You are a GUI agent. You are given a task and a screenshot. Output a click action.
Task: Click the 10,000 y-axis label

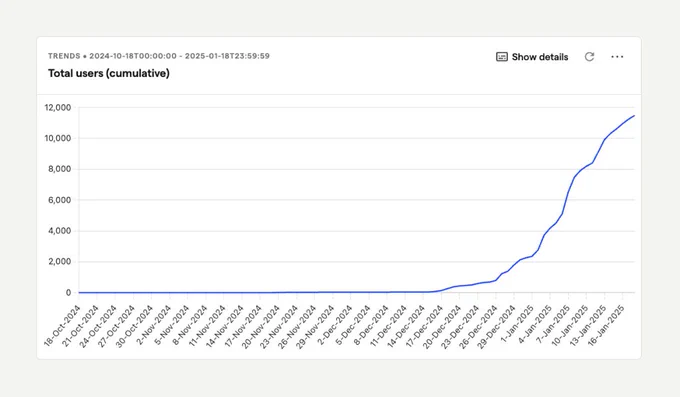point(58,138)
